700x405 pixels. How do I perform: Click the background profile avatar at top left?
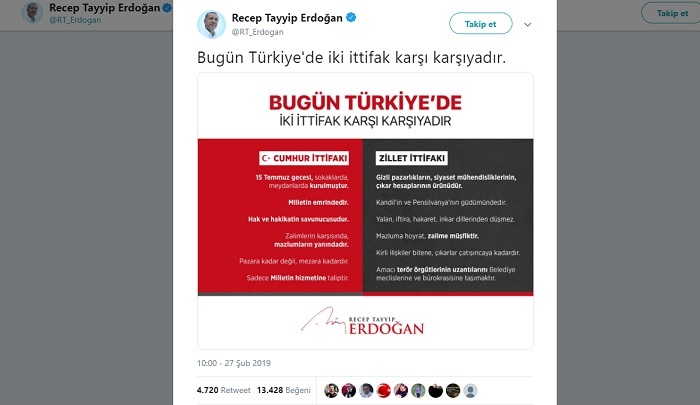pyautogui.click(x=32, y=13)
